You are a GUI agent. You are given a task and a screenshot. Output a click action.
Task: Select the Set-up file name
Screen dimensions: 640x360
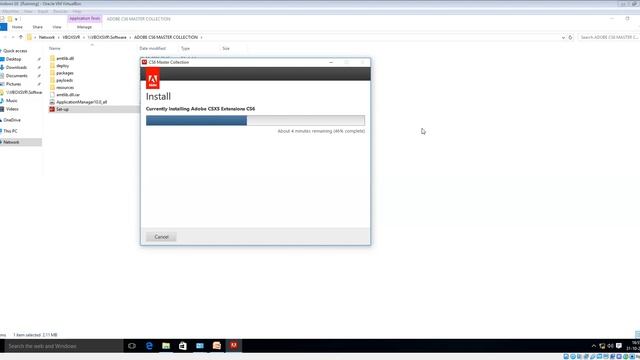(x=62, y=109)
